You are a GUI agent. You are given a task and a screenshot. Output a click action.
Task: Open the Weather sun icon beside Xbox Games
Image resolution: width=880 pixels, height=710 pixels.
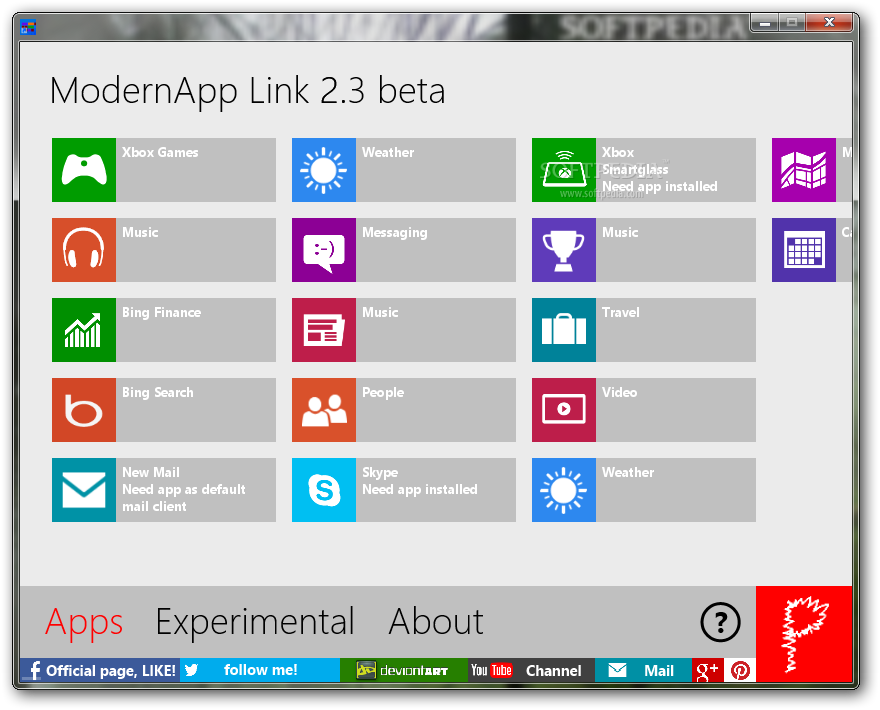tap(324, 170)
